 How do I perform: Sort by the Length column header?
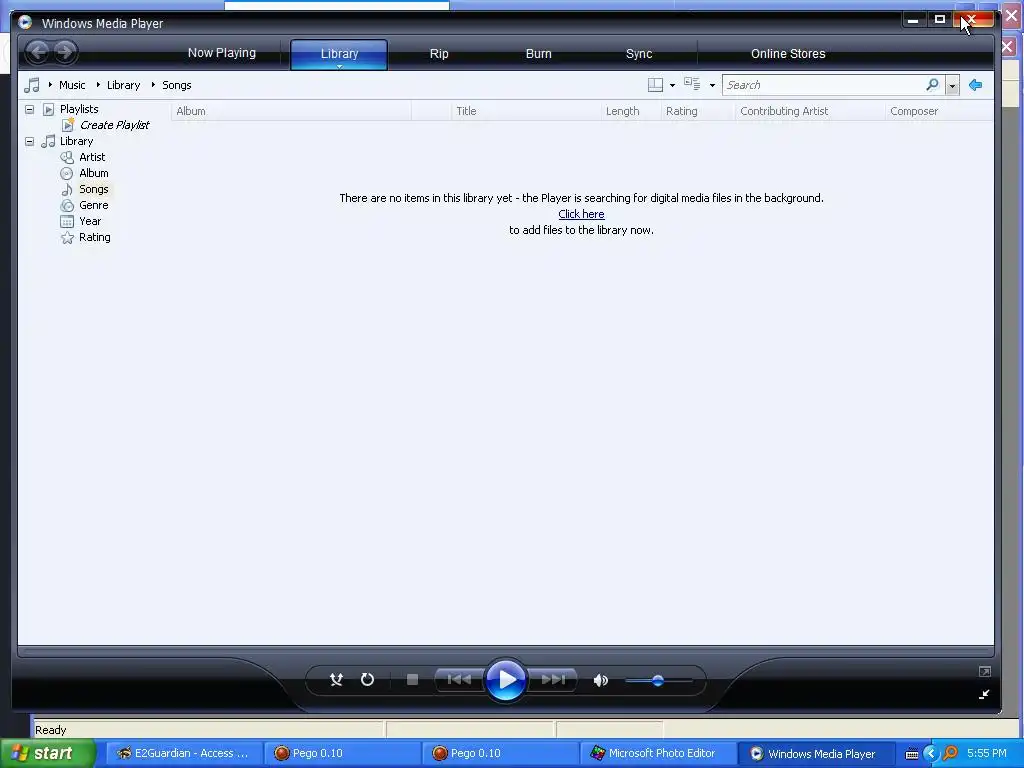[x=631, y=111]
